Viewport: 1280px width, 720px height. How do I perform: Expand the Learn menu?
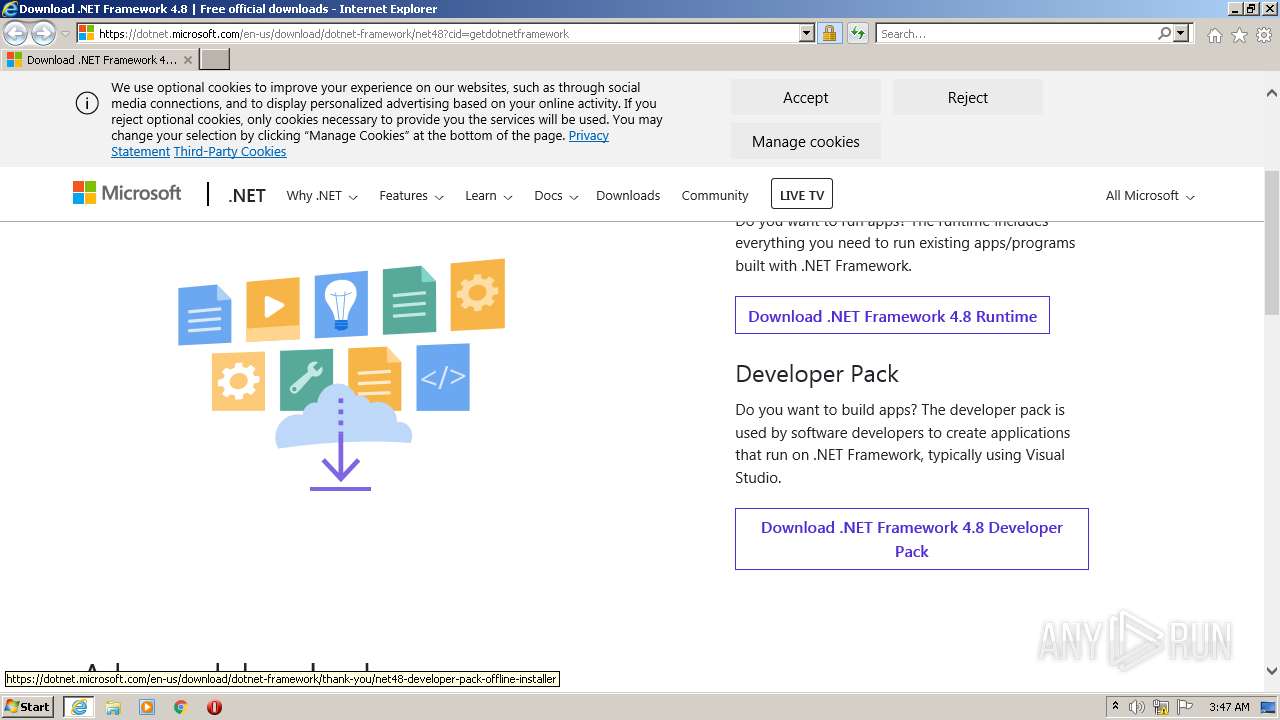click(x=489, y=196)
